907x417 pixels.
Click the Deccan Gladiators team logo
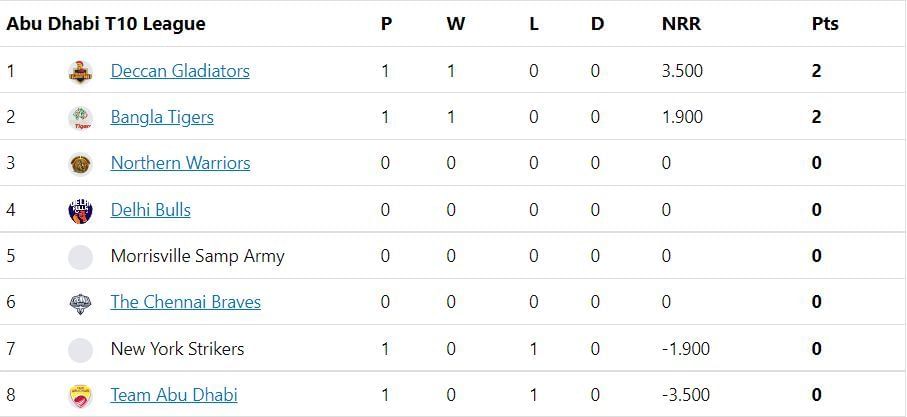coord(80,71)
